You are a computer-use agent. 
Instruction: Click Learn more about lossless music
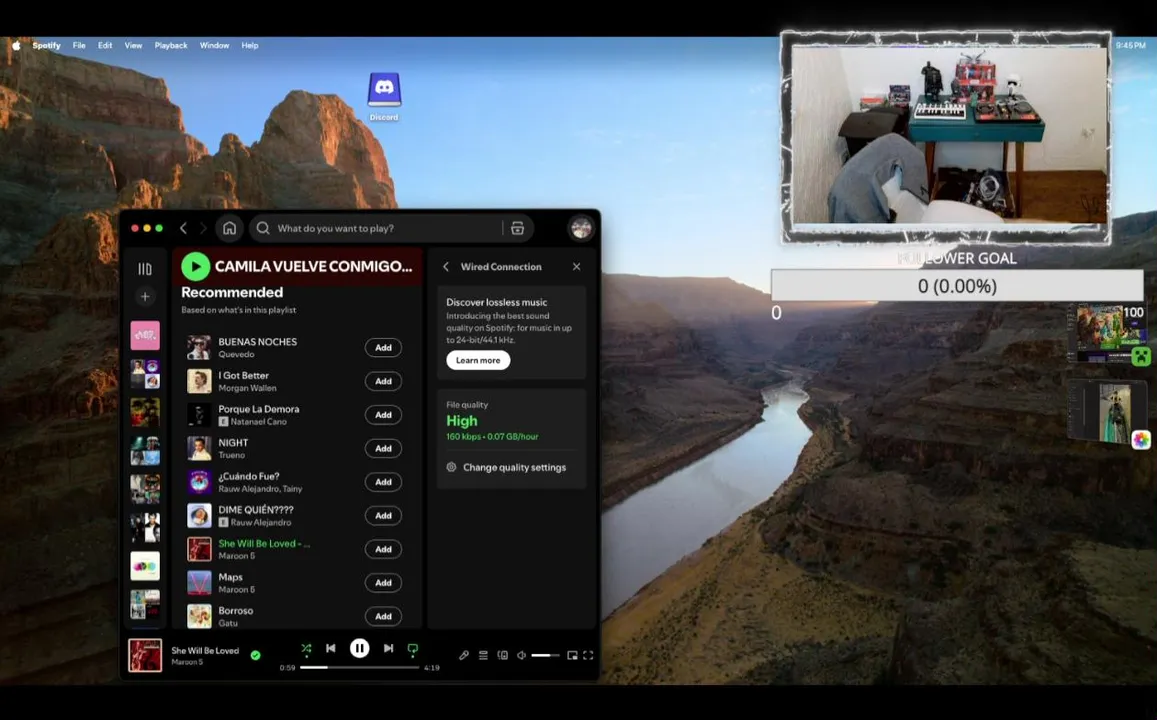(x=478, y=360)
